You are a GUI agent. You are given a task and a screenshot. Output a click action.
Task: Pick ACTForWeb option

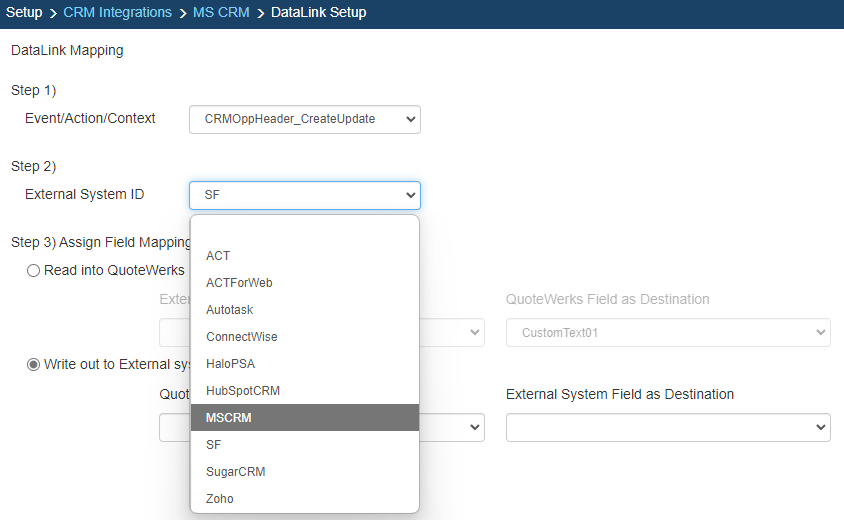coord(304,283)
